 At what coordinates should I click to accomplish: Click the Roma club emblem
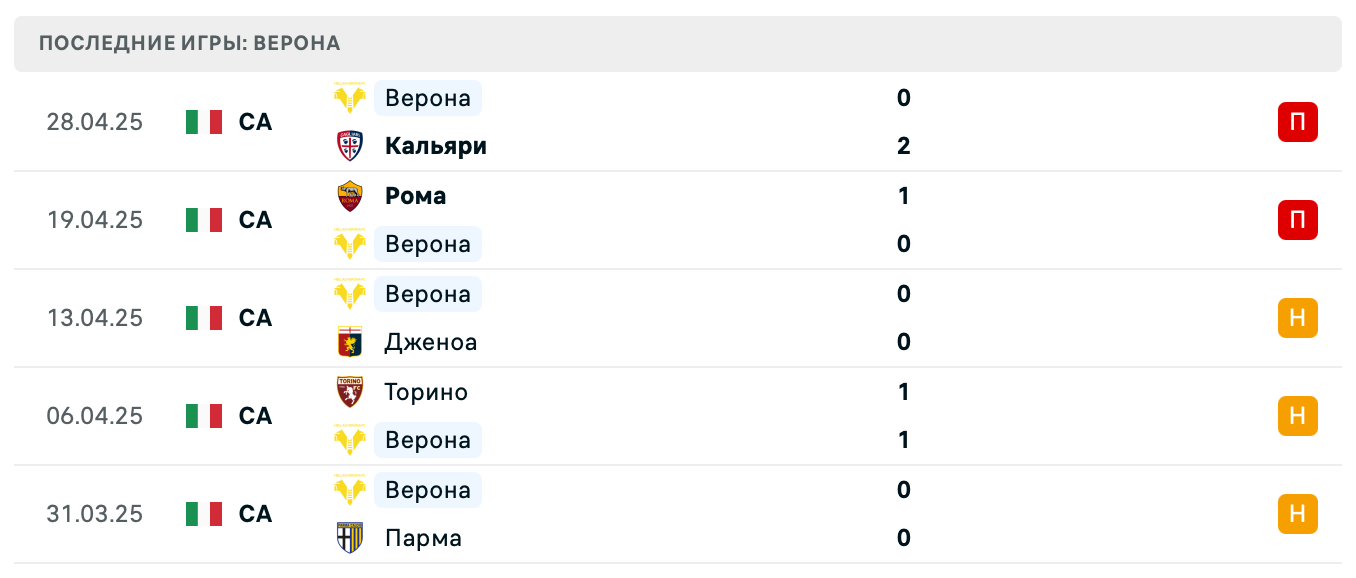click(x=351, y=195)
